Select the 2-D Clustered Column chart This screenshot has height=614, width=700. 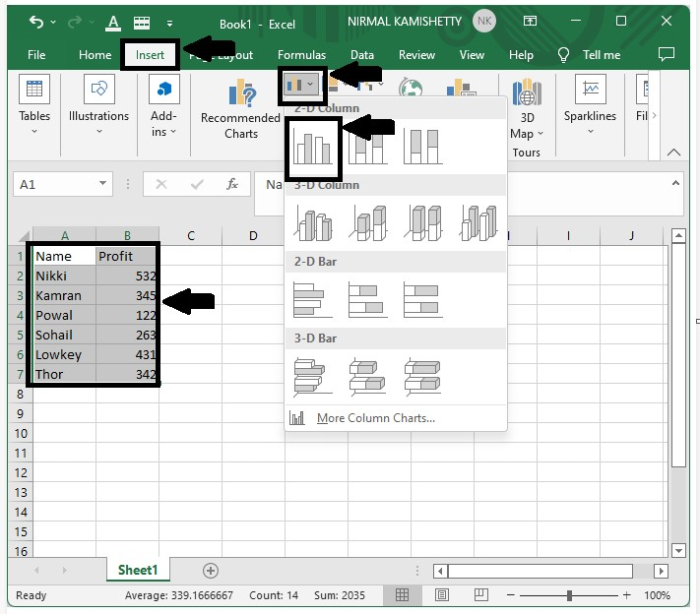click(313, 147)
